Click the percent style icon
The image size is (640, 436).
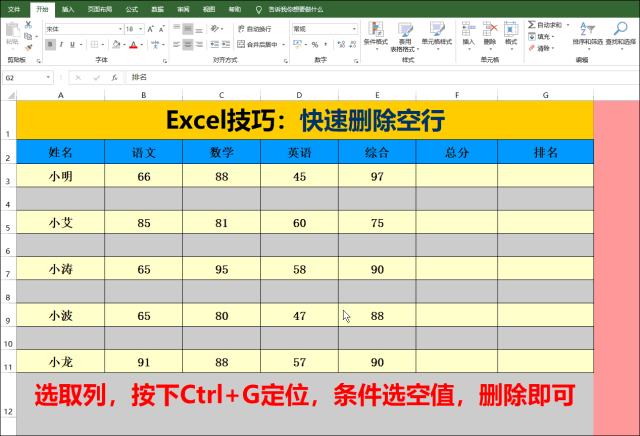click(315, 44)
